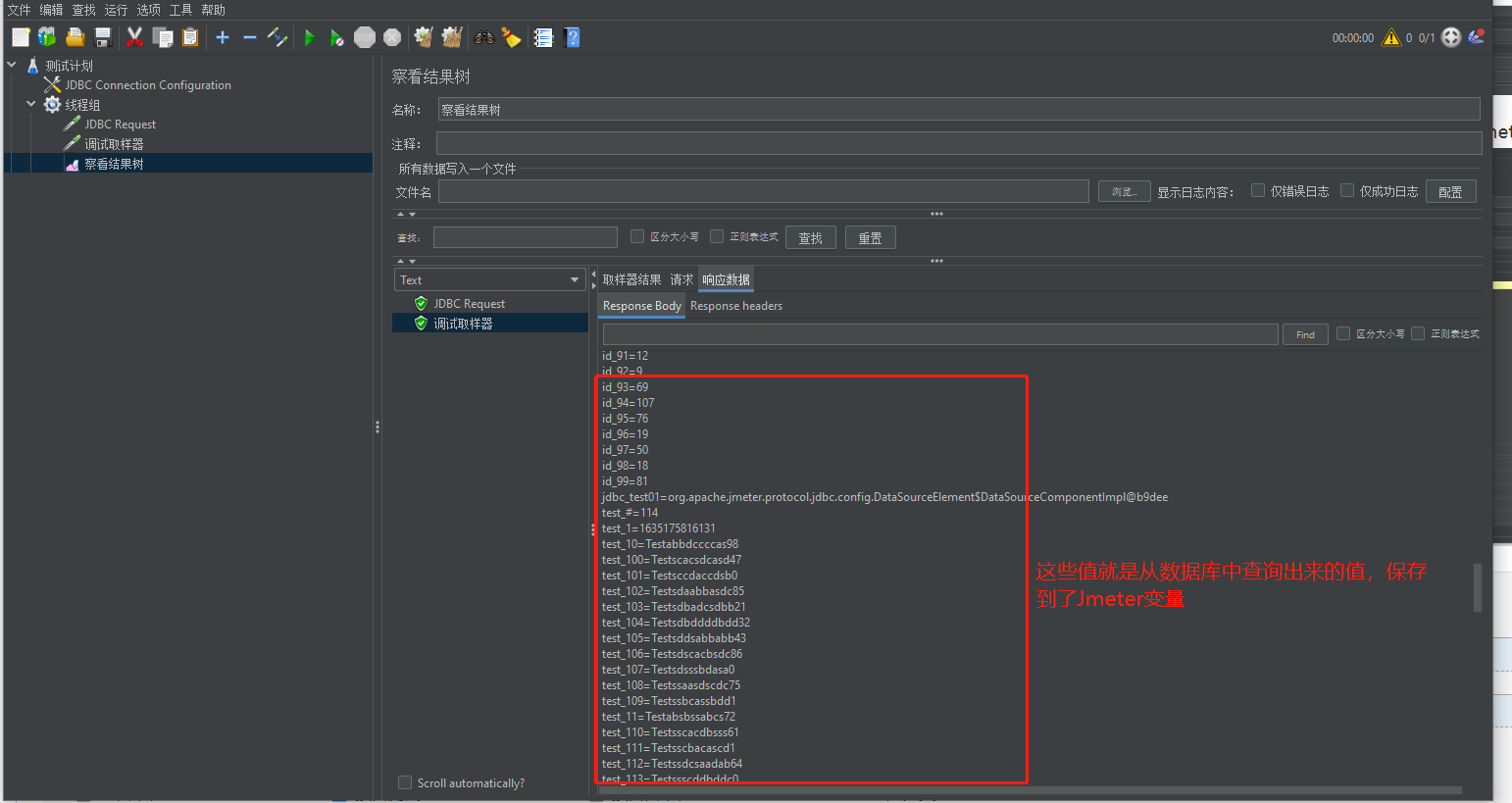
Task: Save the test plan with floppy icon
Action: [x=103, y=37]
